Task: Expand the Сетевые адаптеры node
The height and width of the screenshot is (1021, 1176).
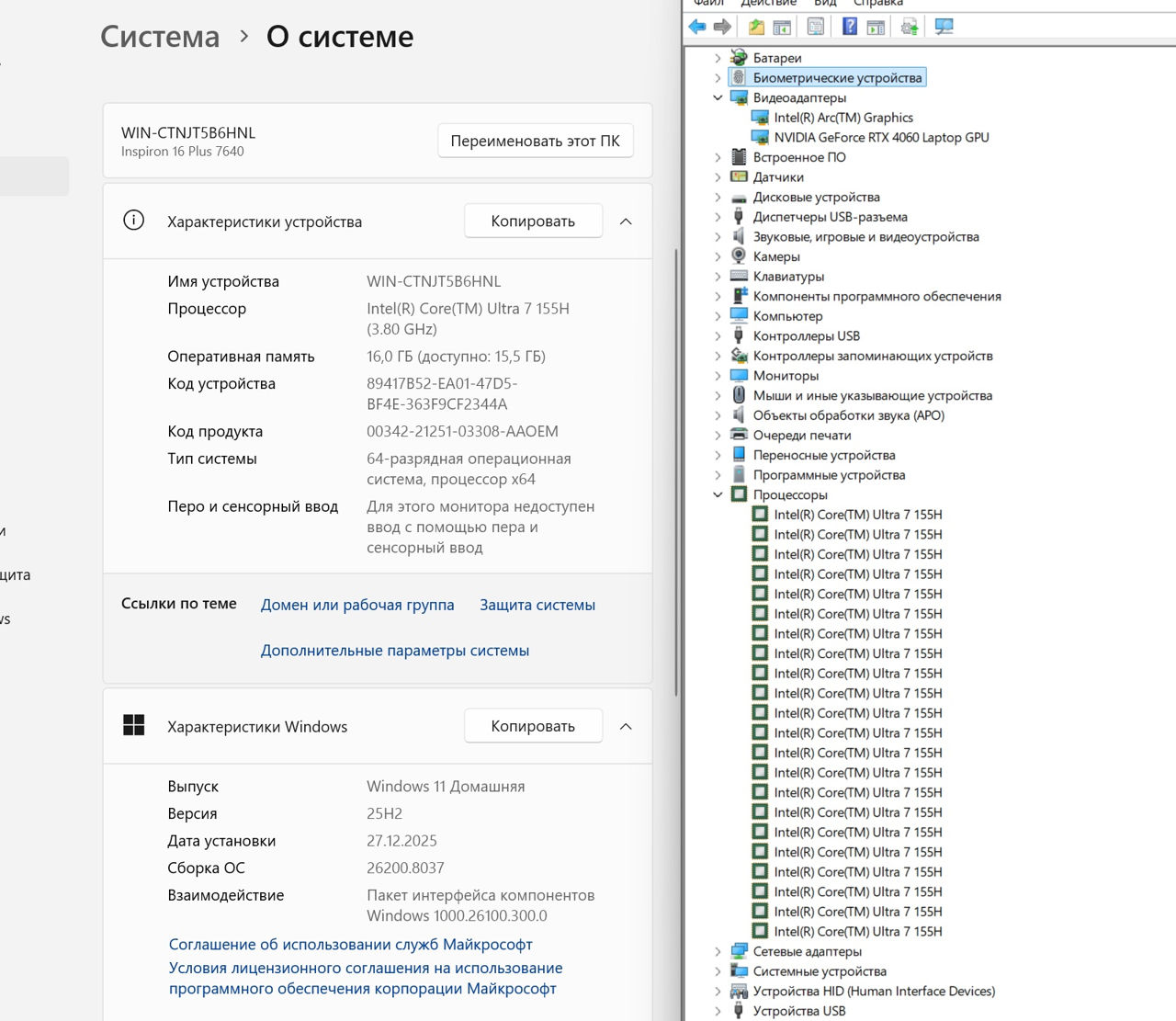Action: click(718, 952)
